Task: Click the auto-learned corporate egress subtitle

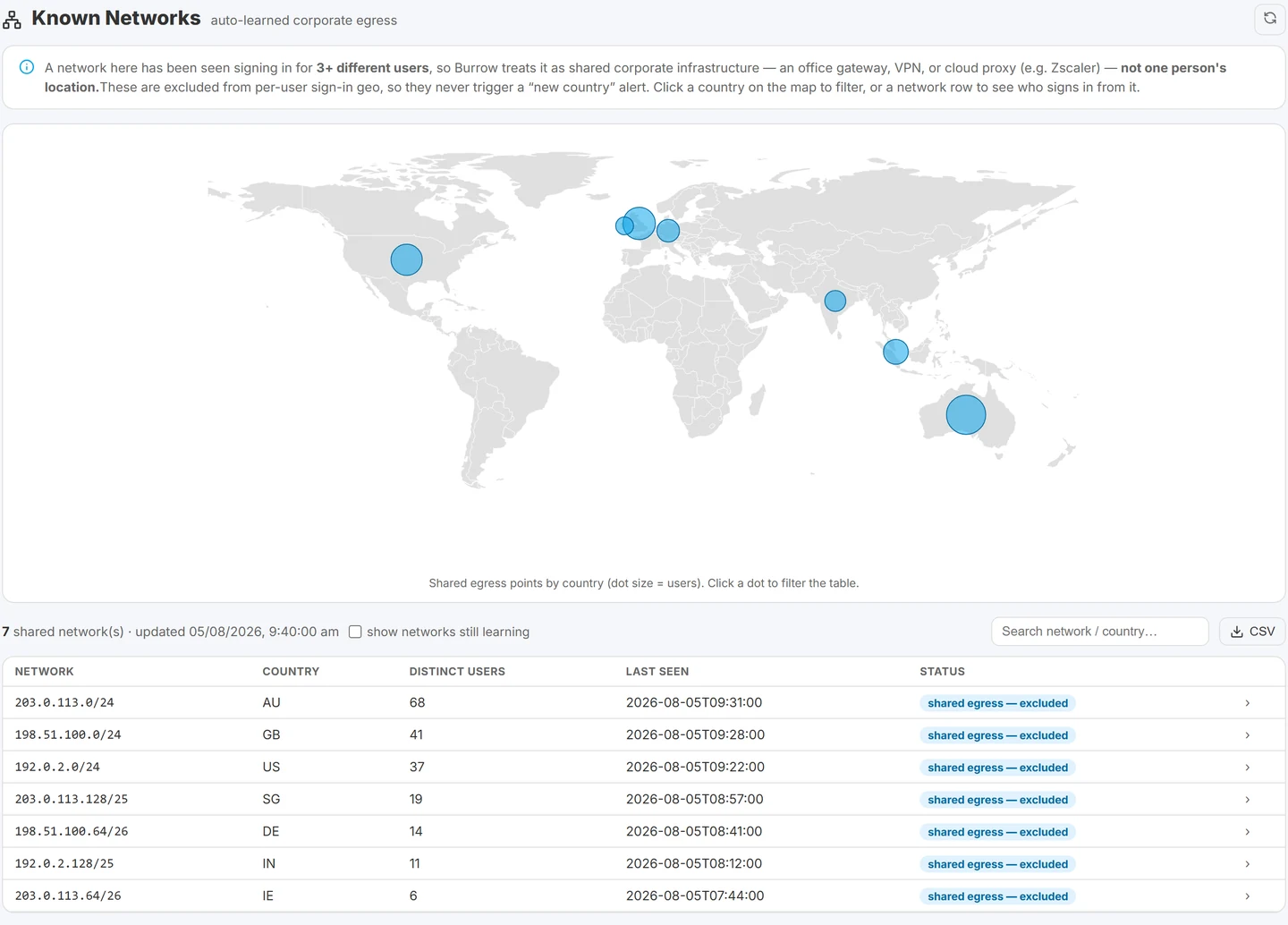Action: 304,21
